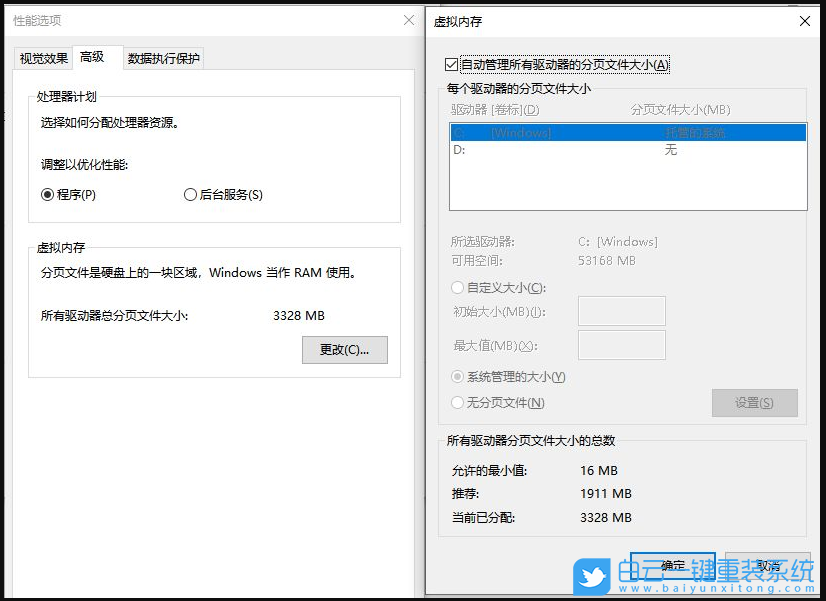点击确定按钮保存虚拟内存设置

tap(673, 565)
